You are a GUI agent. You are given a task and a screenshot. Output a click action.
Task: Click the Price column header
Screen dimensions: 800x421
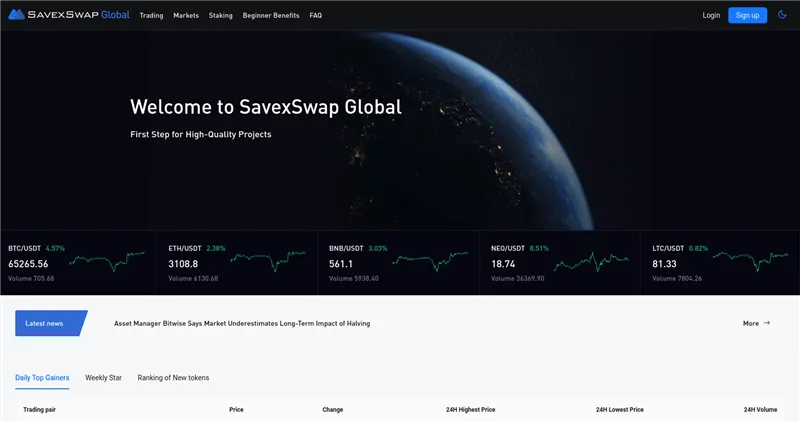coord(236,410)
